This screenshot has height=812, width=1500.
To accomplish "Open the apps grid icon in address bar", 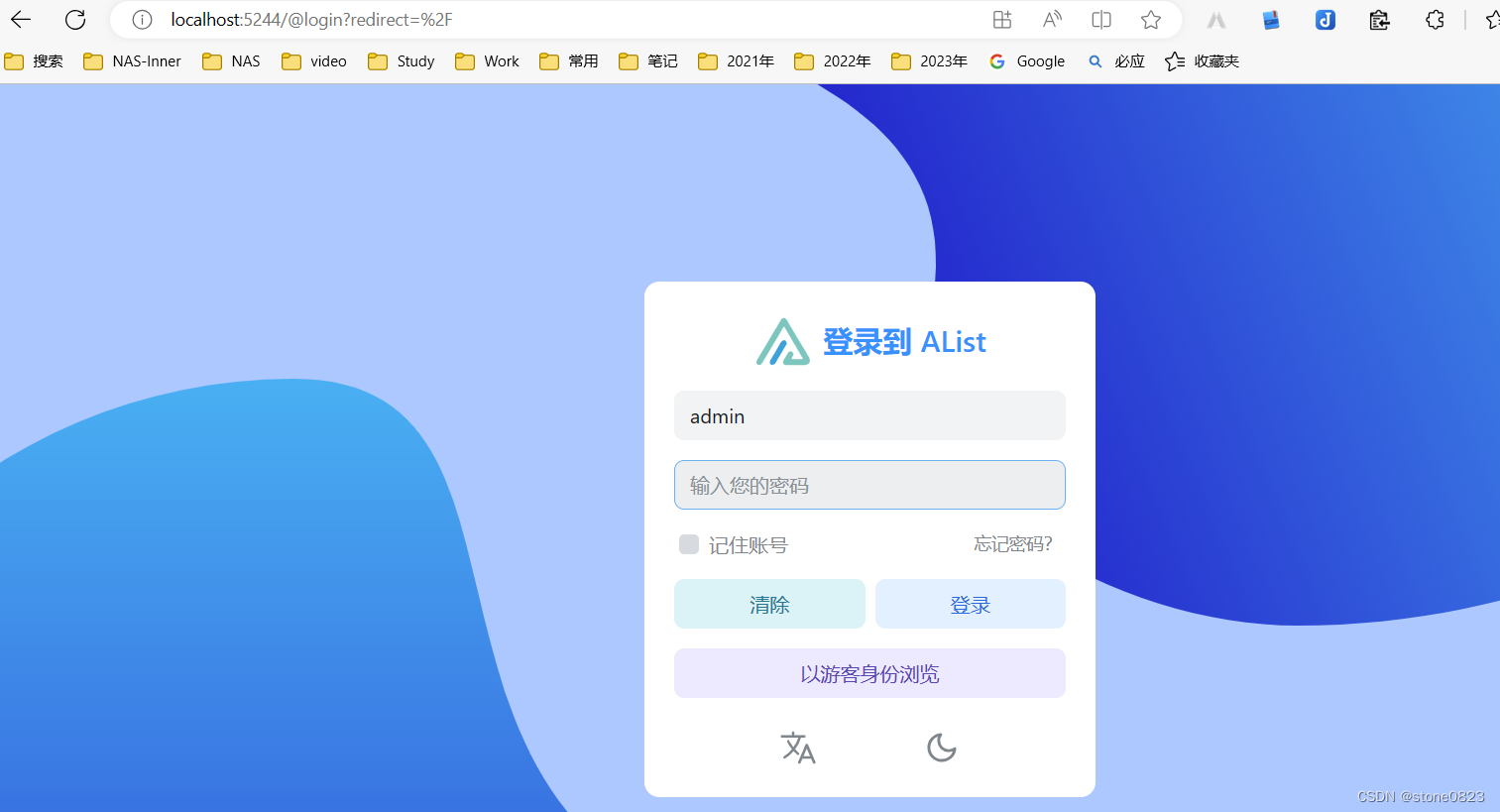I will 1002,20.
